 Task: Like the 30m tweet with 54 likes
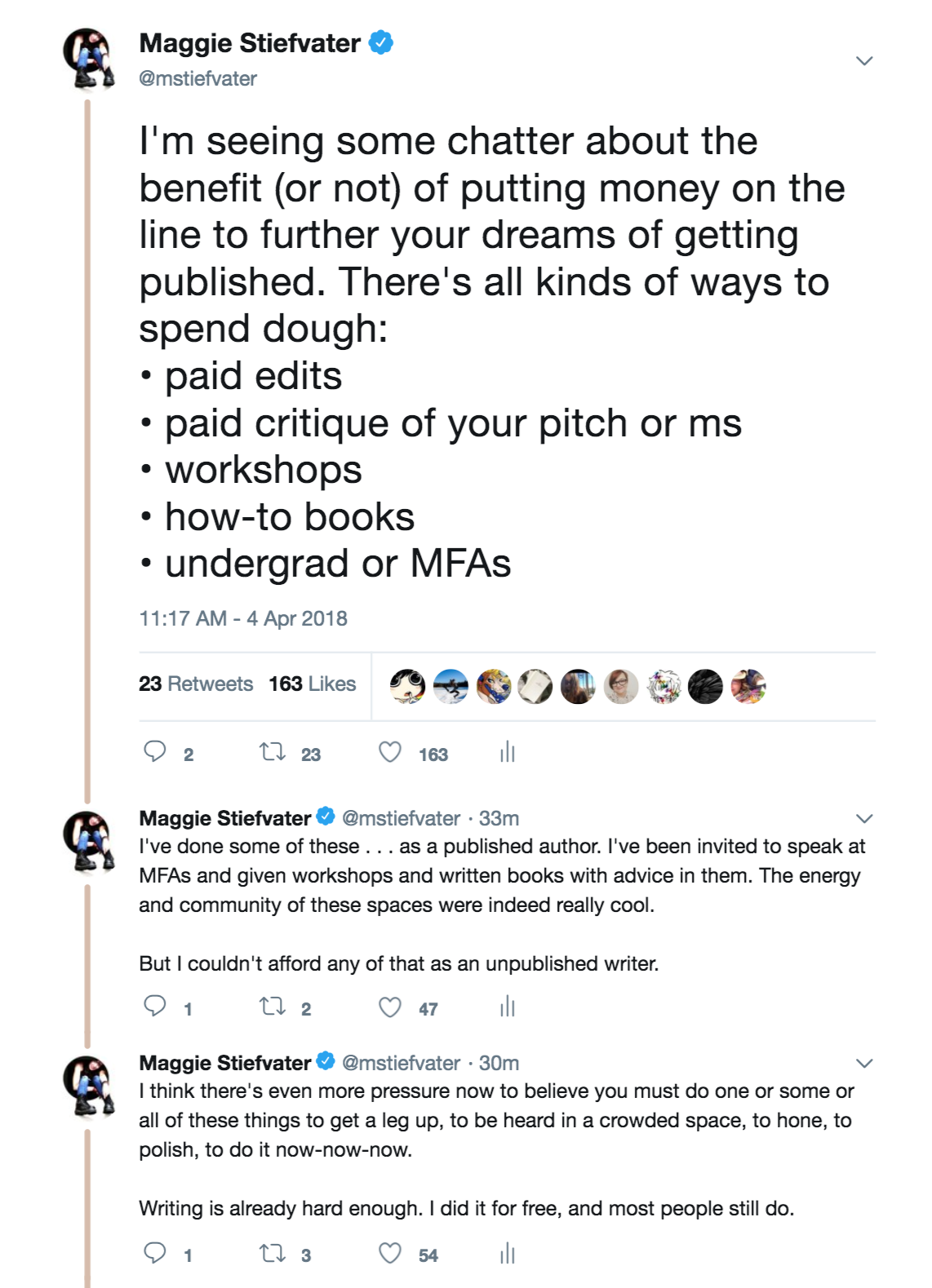pos(390,1253)
